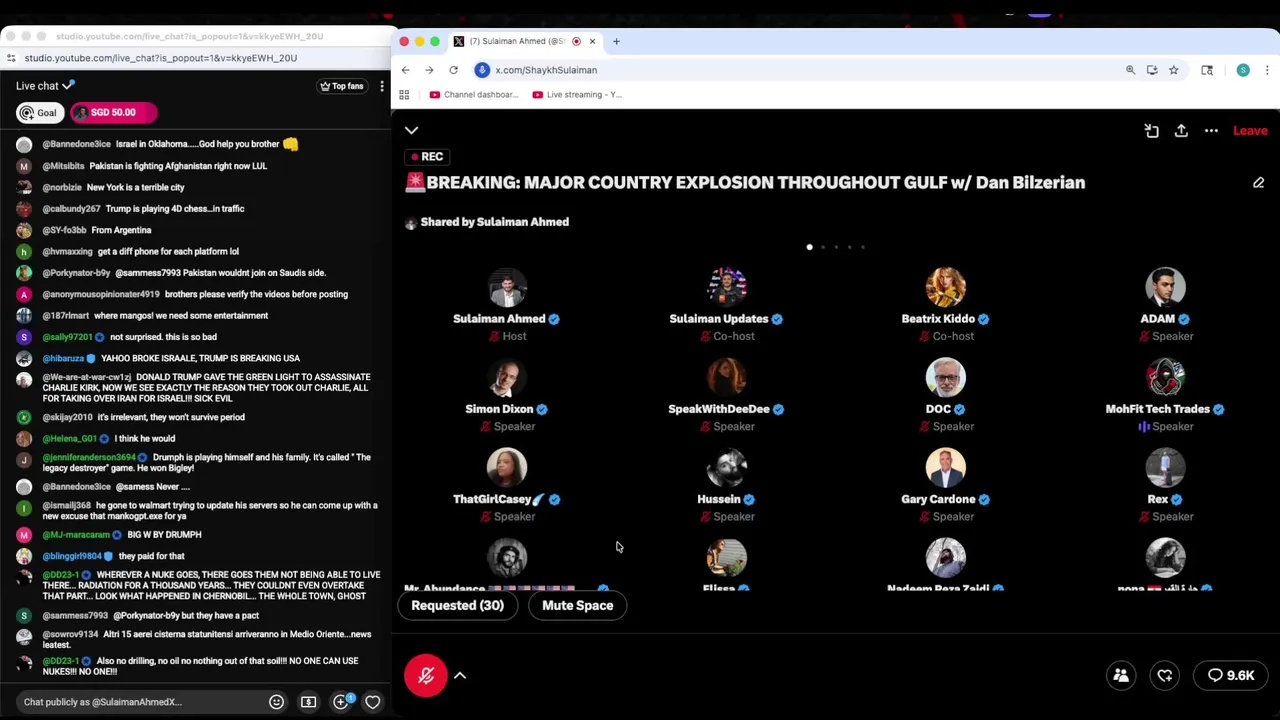Open the zoom magnifier icon in address bar

point(1130,70)
